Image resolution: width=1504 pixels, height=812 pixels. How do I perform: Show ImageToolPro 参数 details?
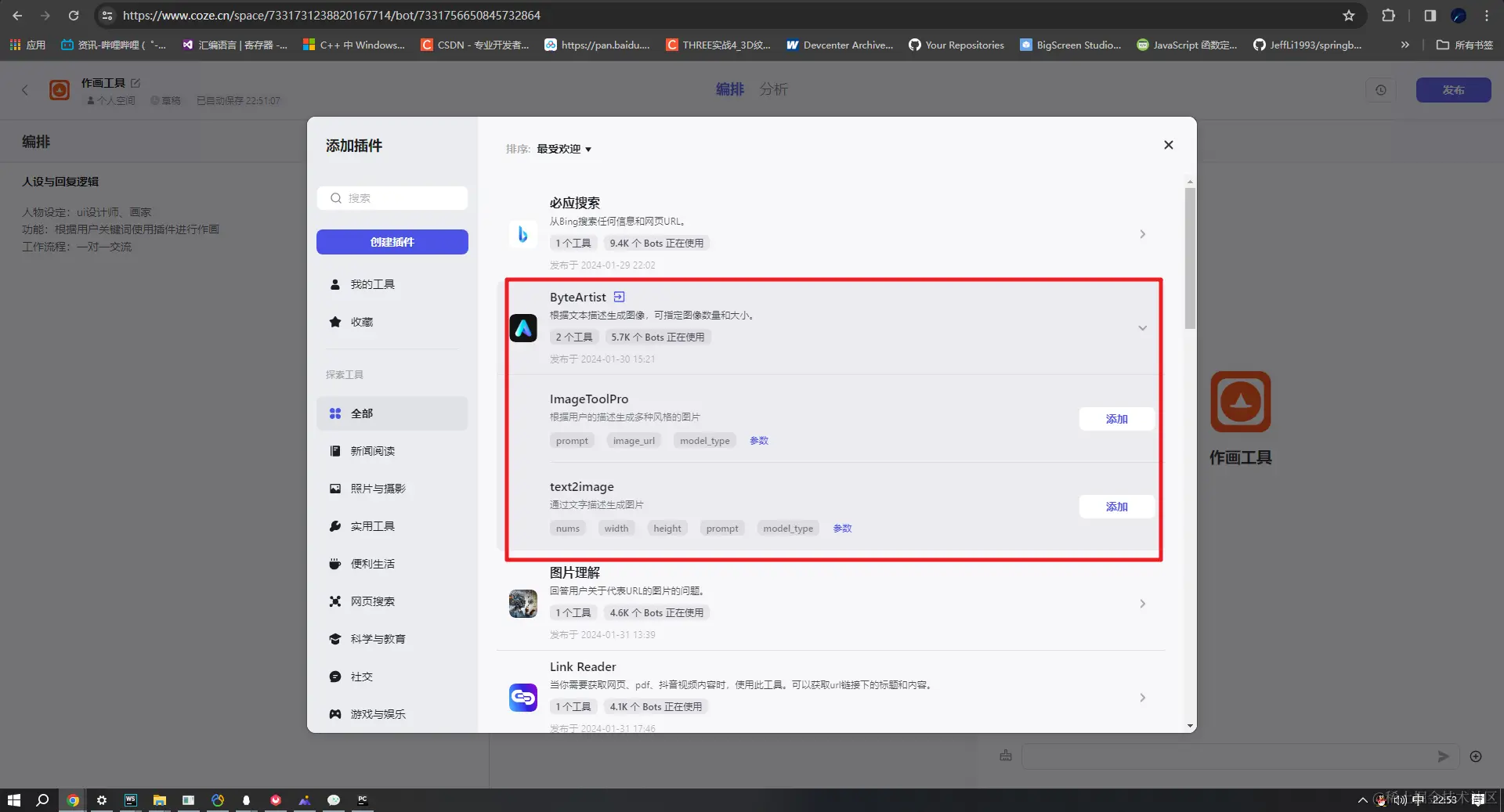(x=759, y=441)
